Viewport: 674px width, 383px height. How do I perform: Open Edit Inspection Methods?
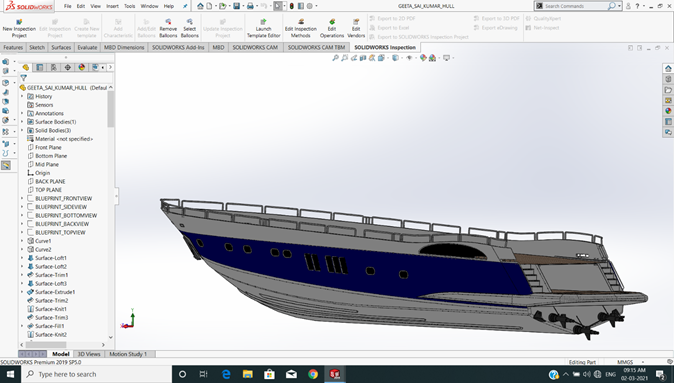300,28
